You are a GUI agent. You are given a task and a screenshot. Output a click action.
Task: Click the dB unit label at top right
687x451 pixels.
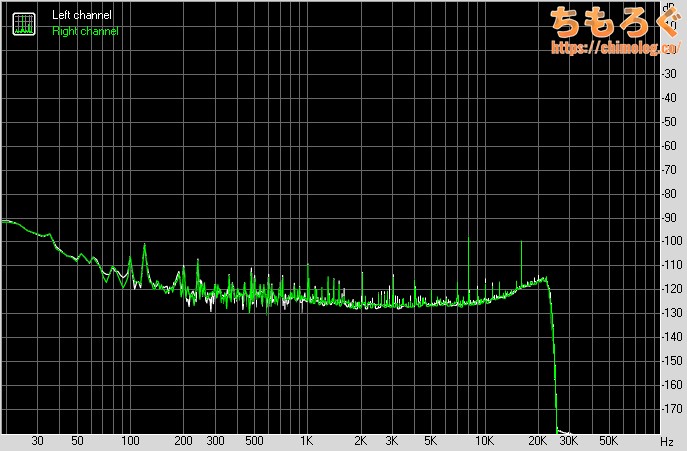[668, 7]
